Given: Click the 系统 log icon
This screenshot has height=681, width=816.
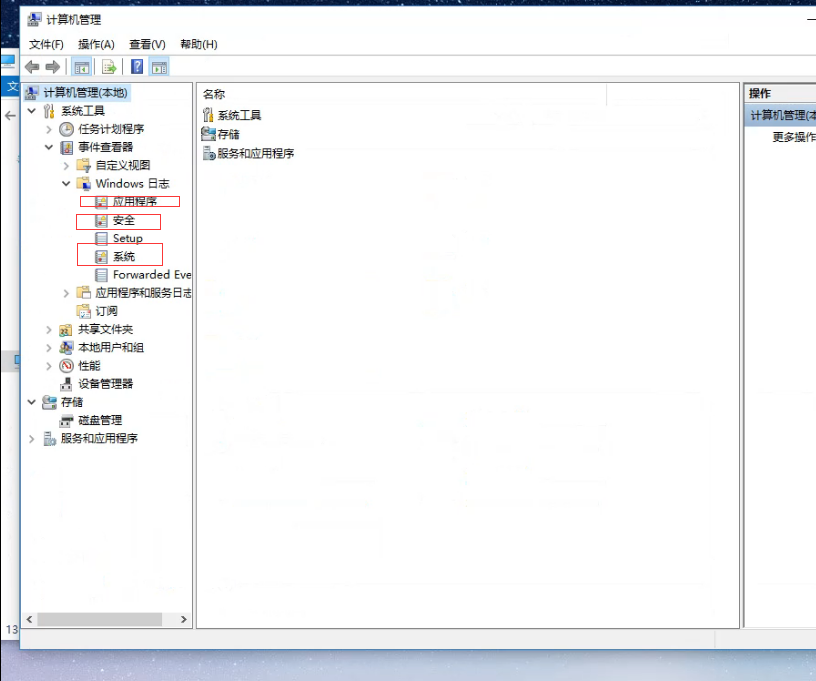Looking at the screenshot, I should coord(101,256).
